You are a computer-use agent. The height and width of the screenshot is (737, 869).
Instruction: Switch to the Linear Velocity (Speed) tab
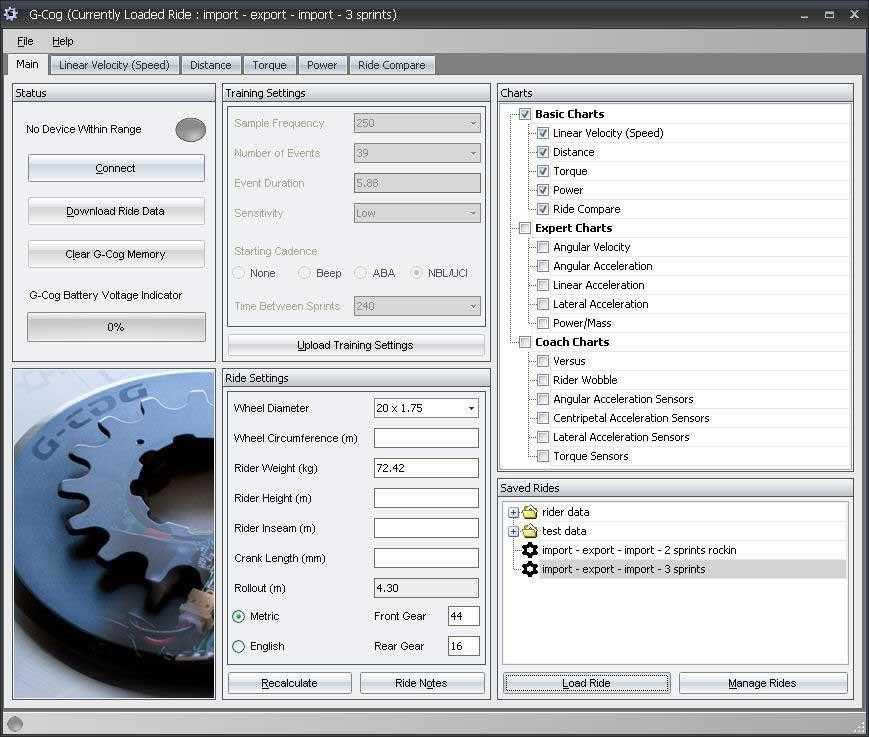coord(114,65)
